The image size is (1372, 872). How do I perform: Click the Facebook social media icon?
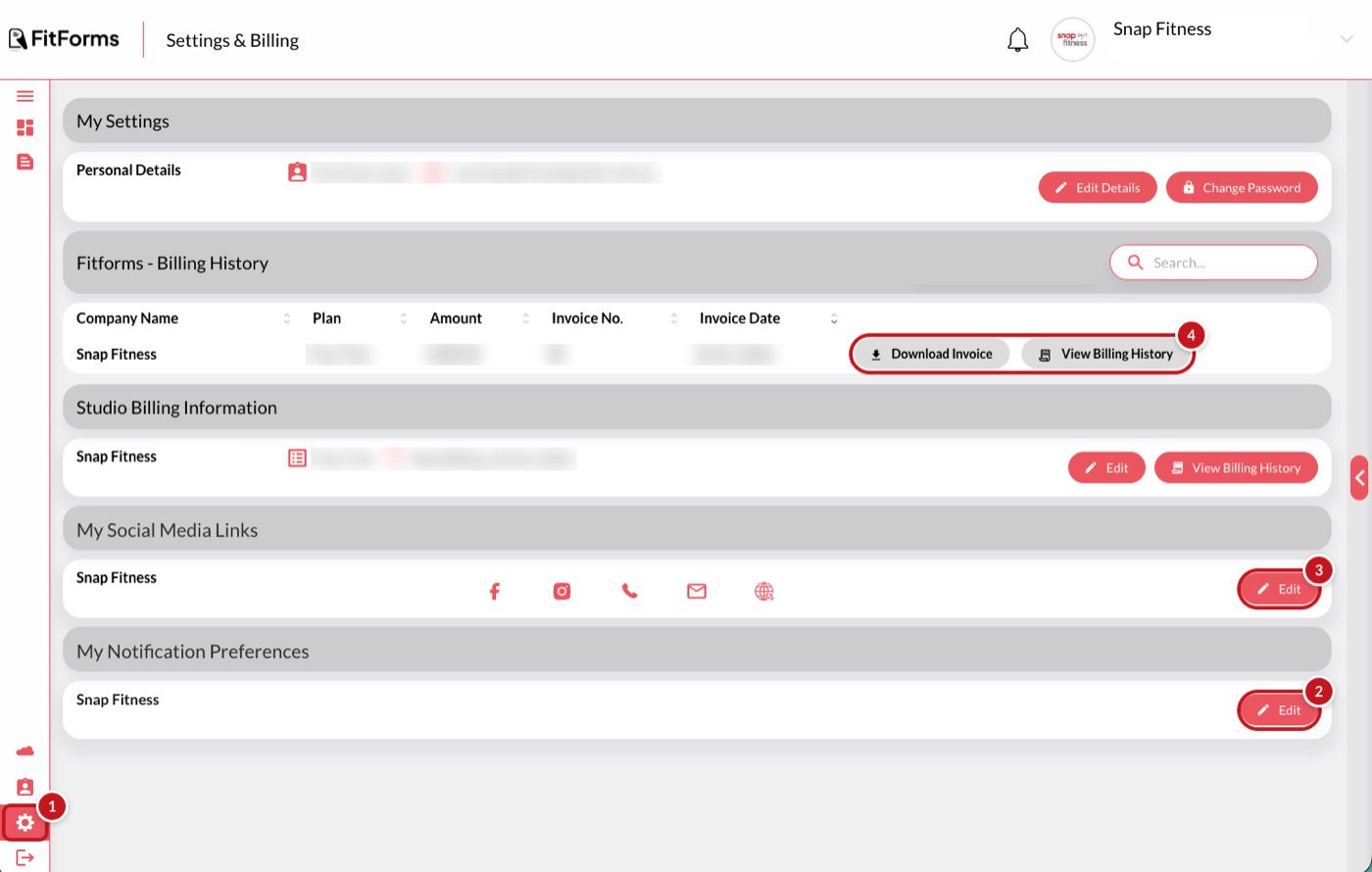[x=495, y=591]
